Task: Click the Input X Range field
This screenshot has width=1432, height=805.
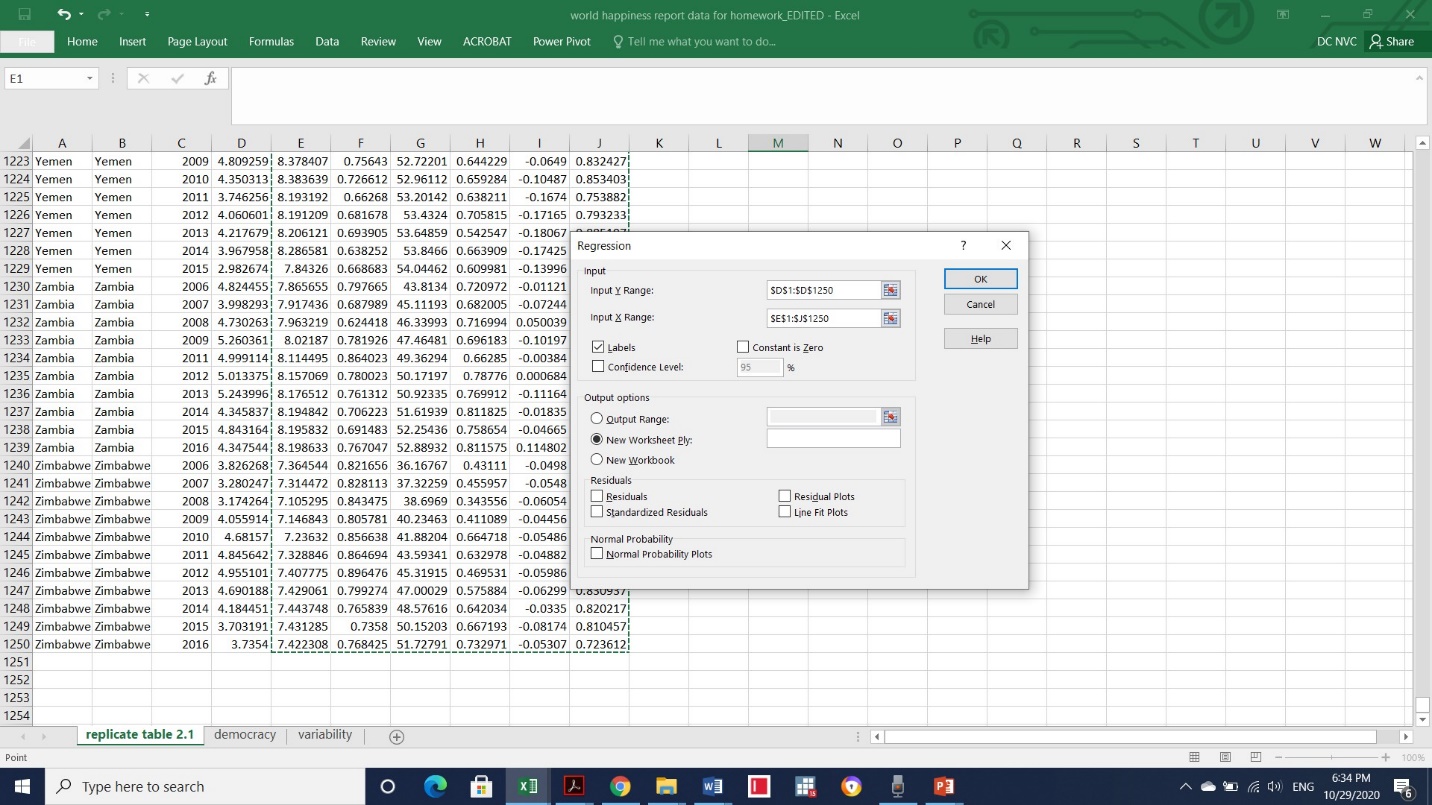Action: (x=823, y=318)
